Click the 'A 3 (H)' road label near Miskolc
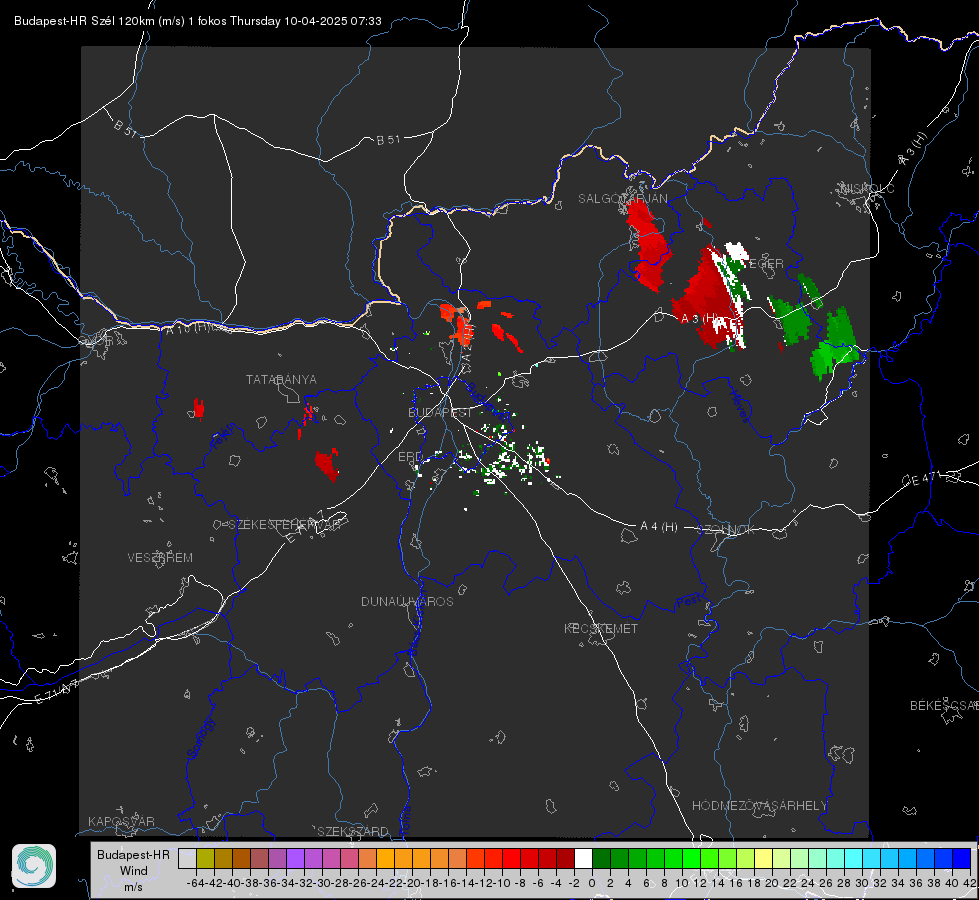Screen dimensions: 979x900 coord(913,149)
